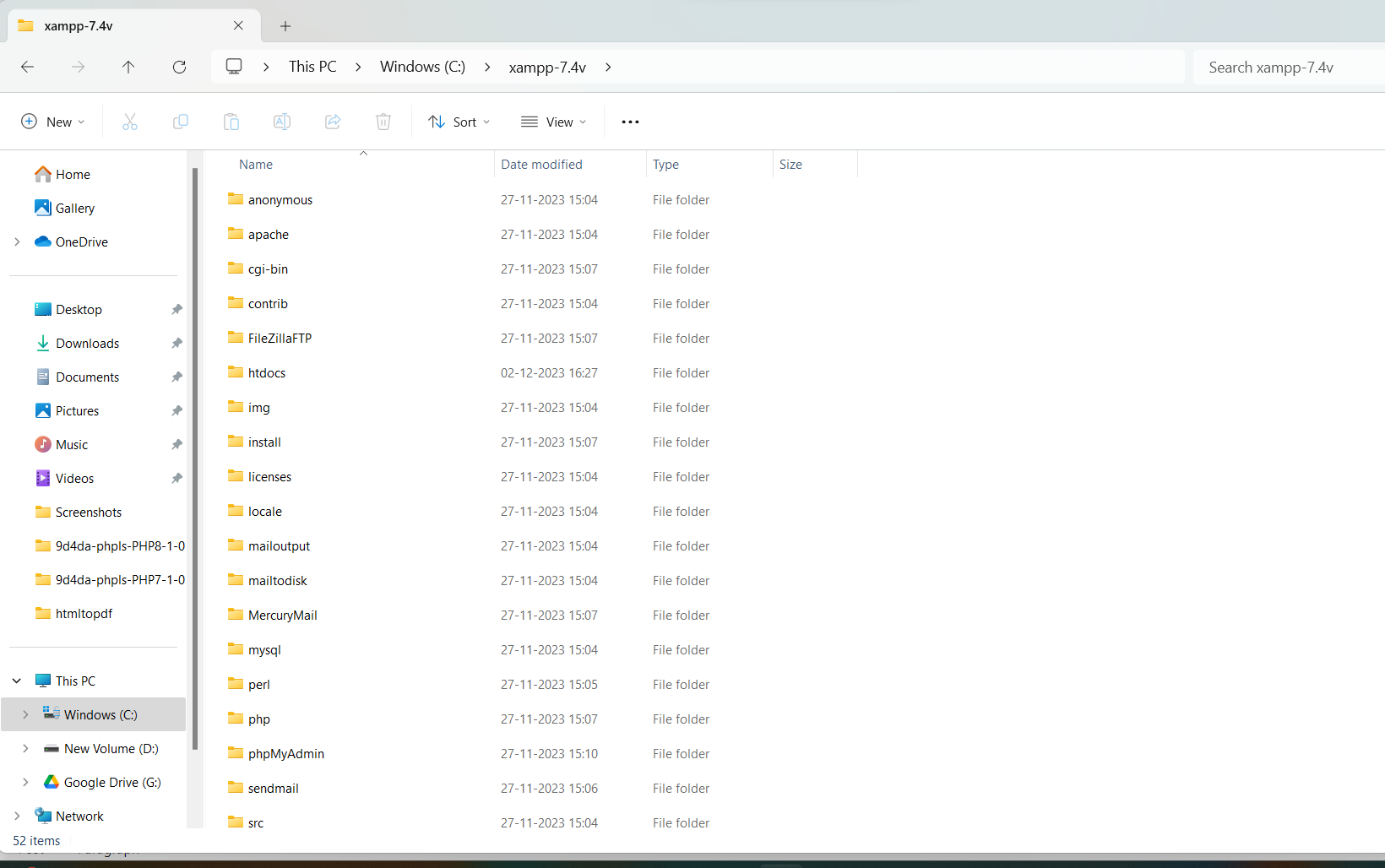The width and height of the screenshot is (1385, 868).
Task: Add a new tab with plus button
Action: [285, 26]
